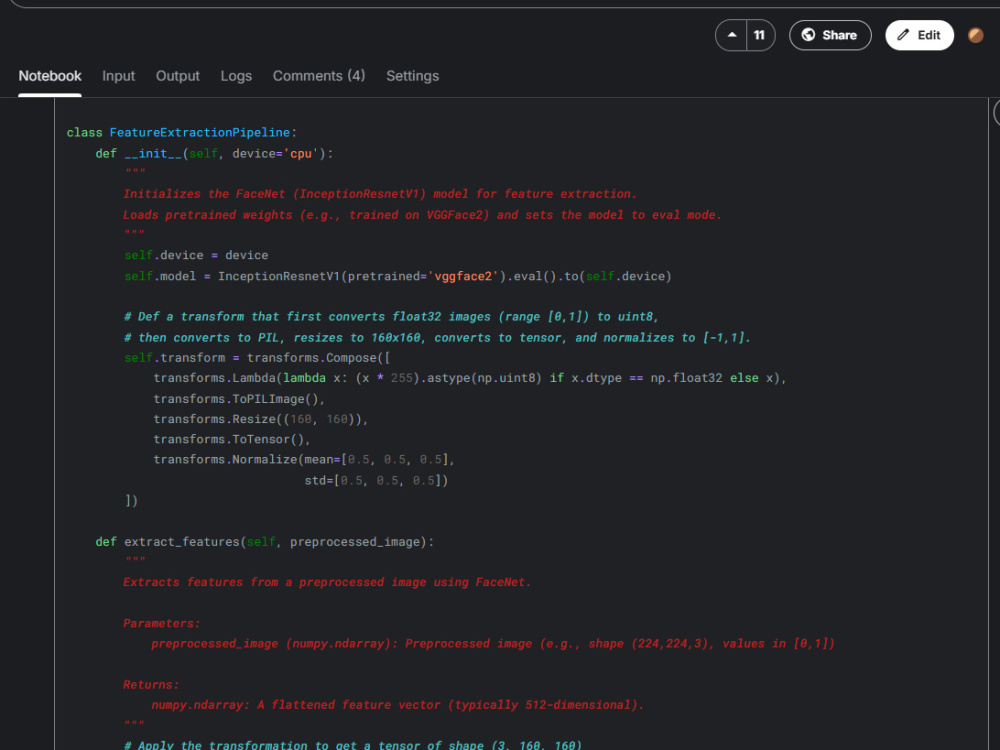Switch to the Input tab
This screenshot has height=750, width=1000.
pos(119,76)
